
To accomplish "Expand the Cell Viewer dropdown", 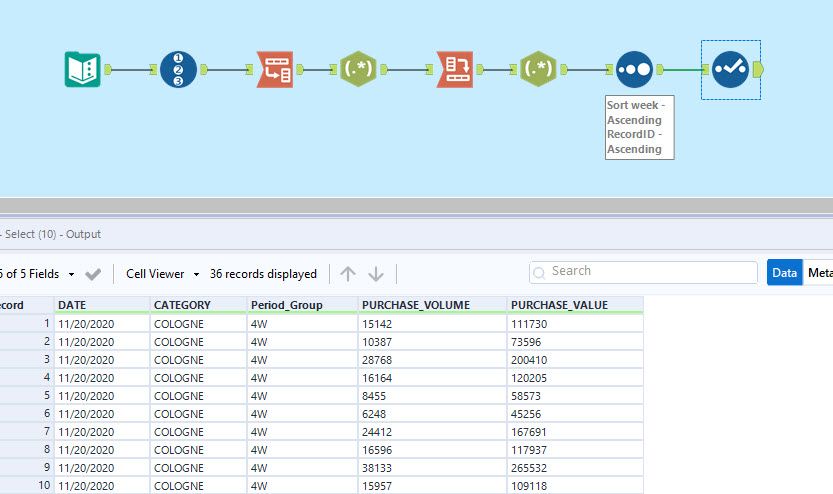I will [x=162, y=274].
